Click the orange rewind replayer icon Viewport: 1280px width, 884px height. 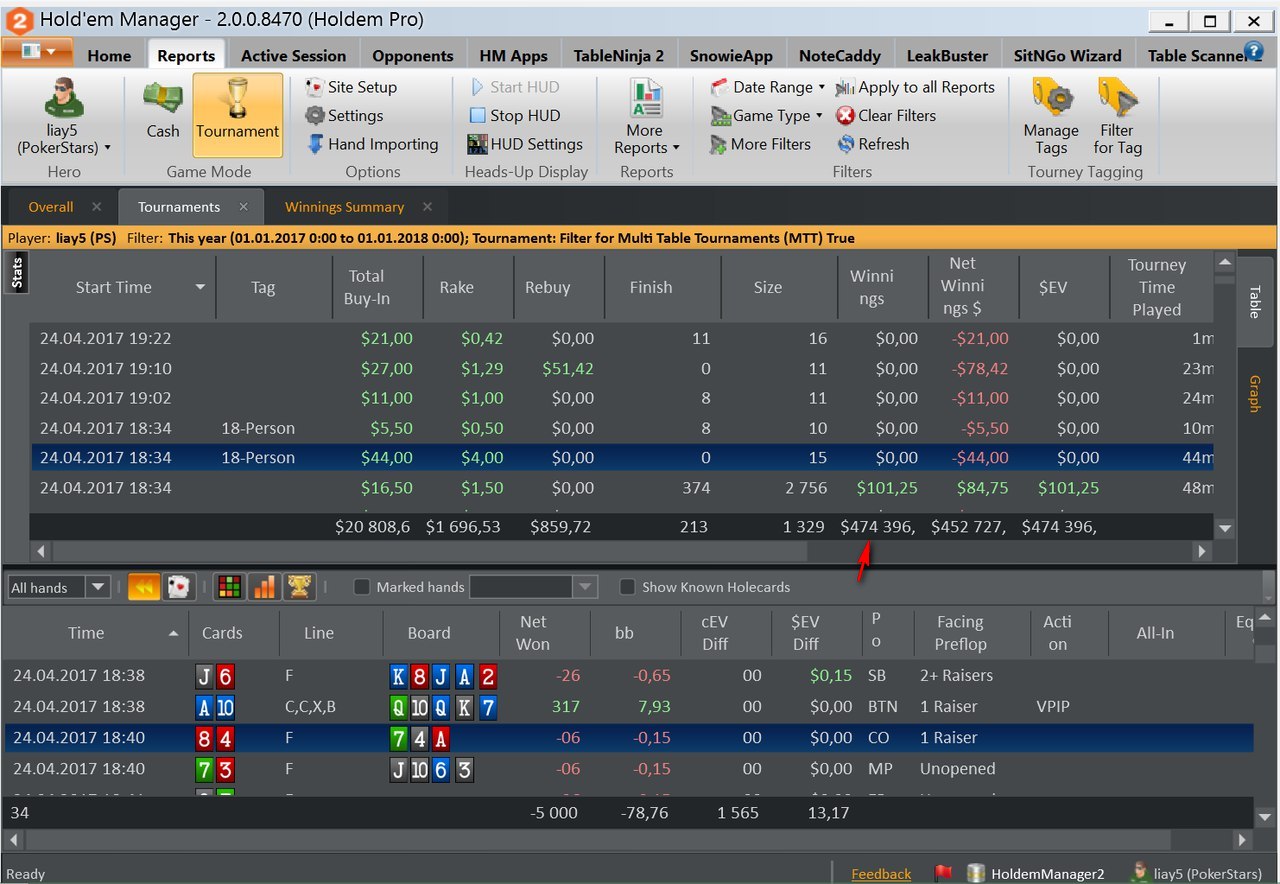(144, 587)
